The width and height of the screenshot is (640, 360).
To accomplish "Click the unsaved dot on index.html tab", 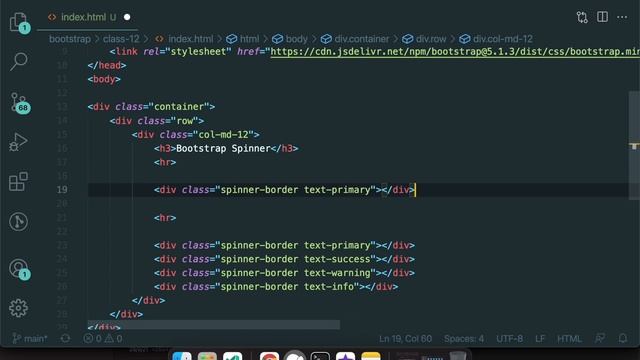I will [x=127, y=17].
